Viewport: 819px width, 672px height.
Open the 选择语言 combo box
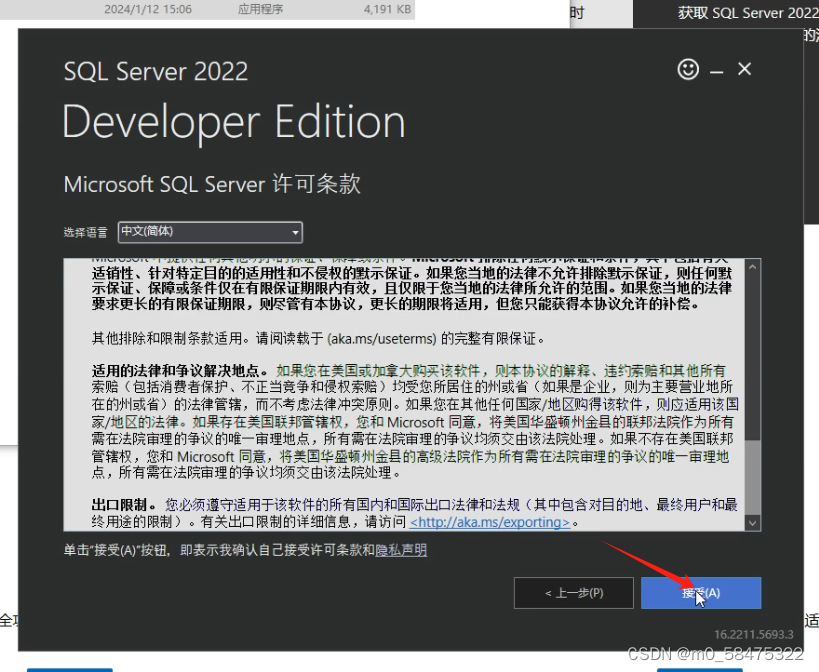(x=210, y=232)
